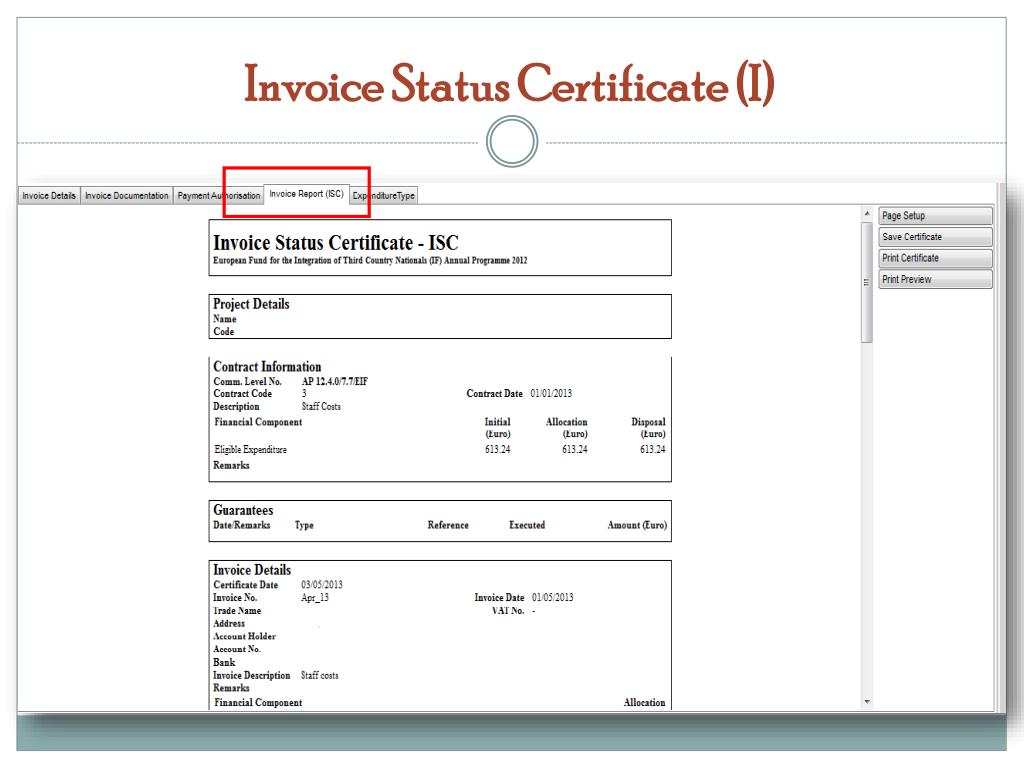Click the 'Executed' column header in Guarantees
This screenshot has width=1024, height=768.
pos(527,525)
